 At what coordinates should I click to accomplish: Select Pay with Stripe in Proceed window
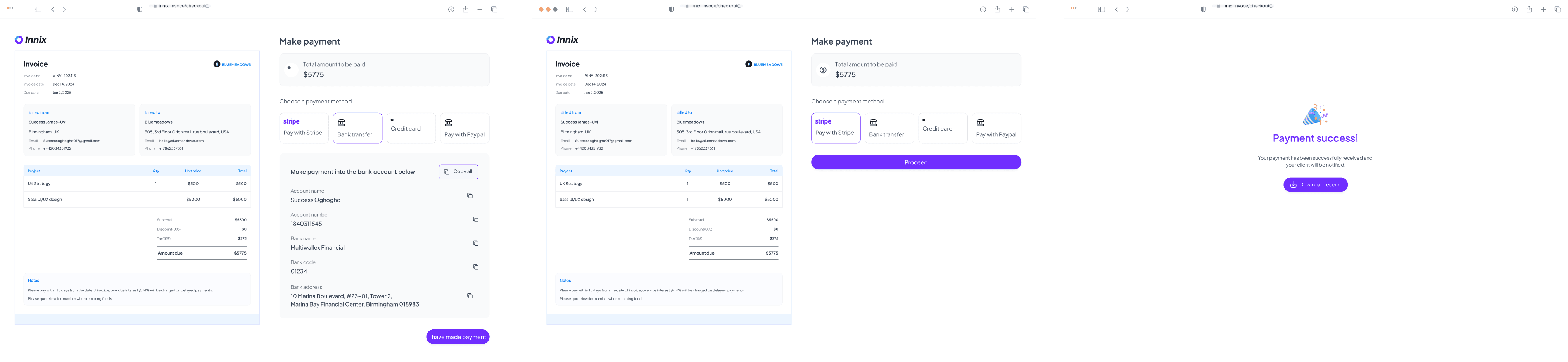835,128
